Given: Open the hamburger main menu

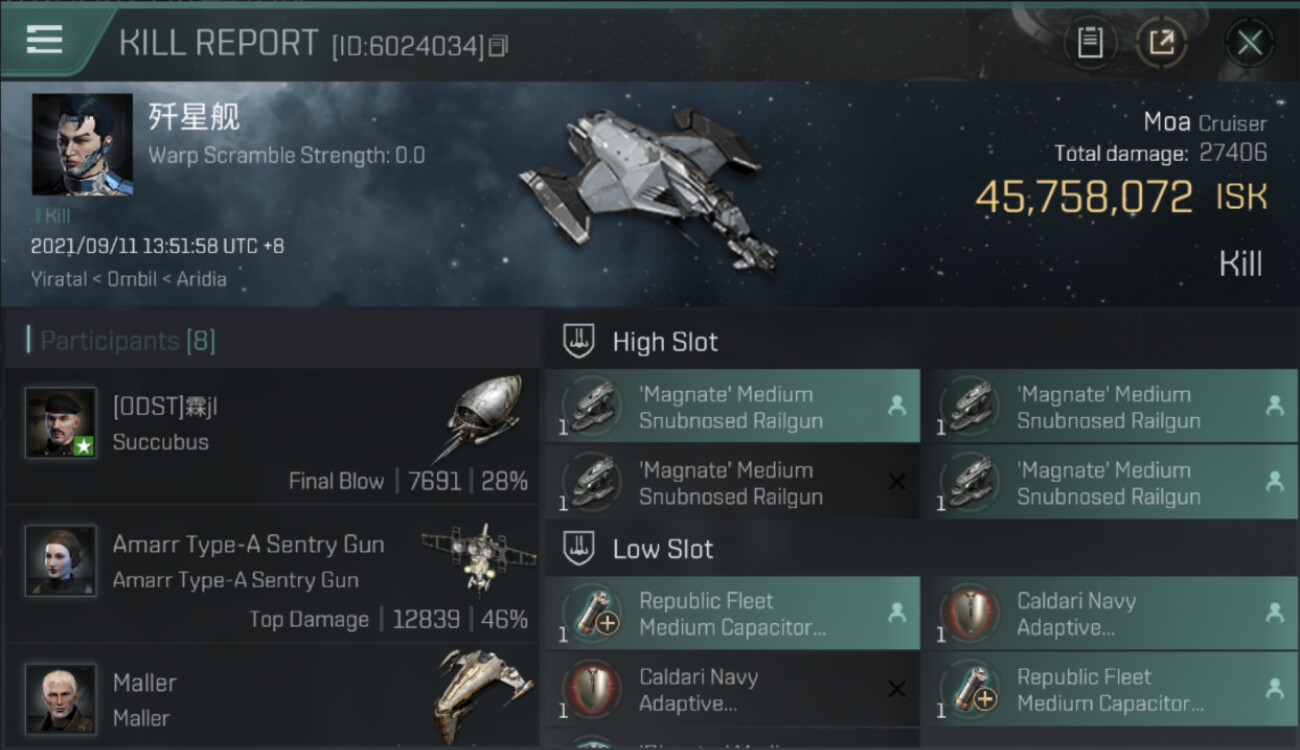Looking at the screenshot, I should coord(45,40).
